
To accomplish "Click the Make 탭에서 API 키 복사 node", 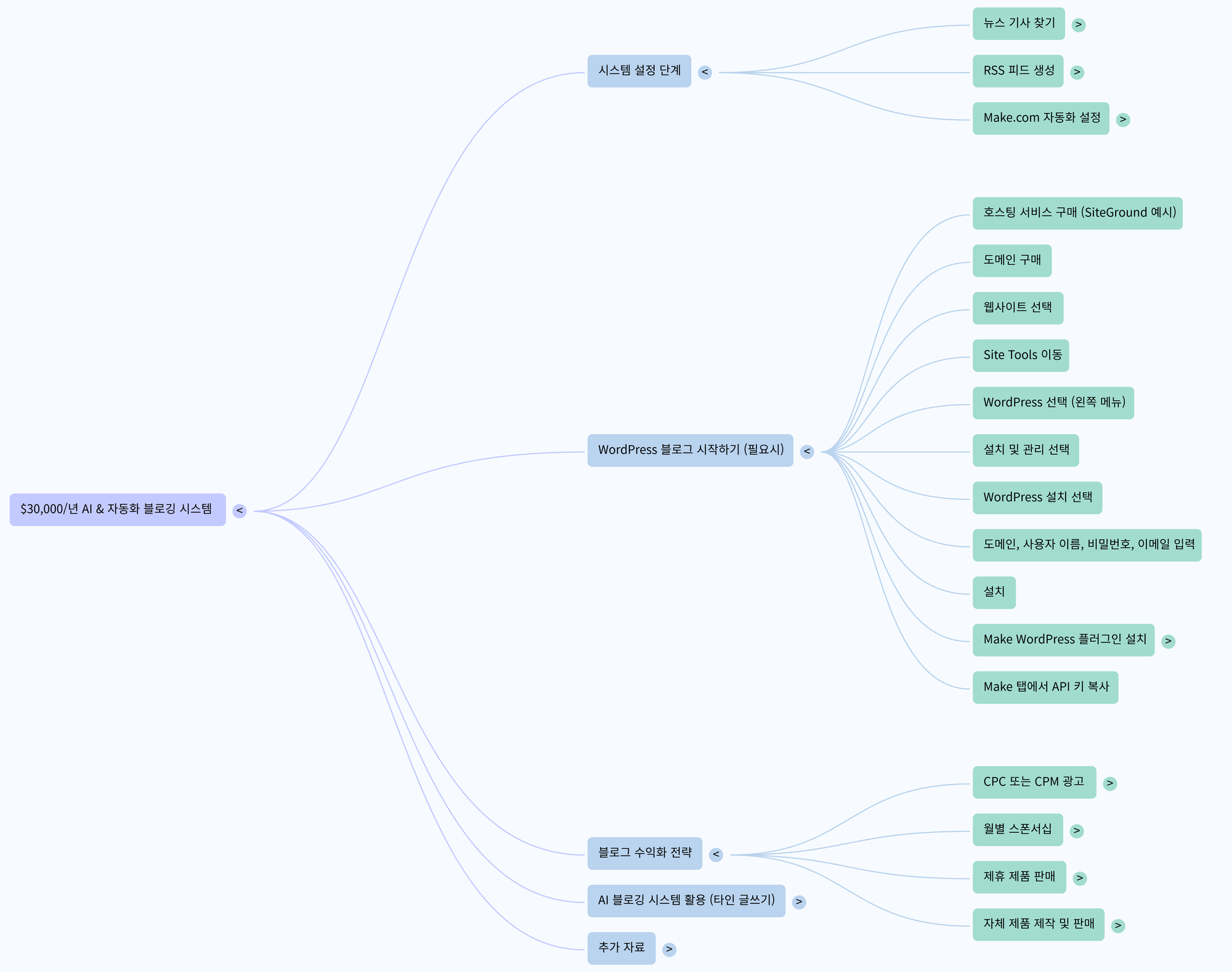I will click(1045, 687).
